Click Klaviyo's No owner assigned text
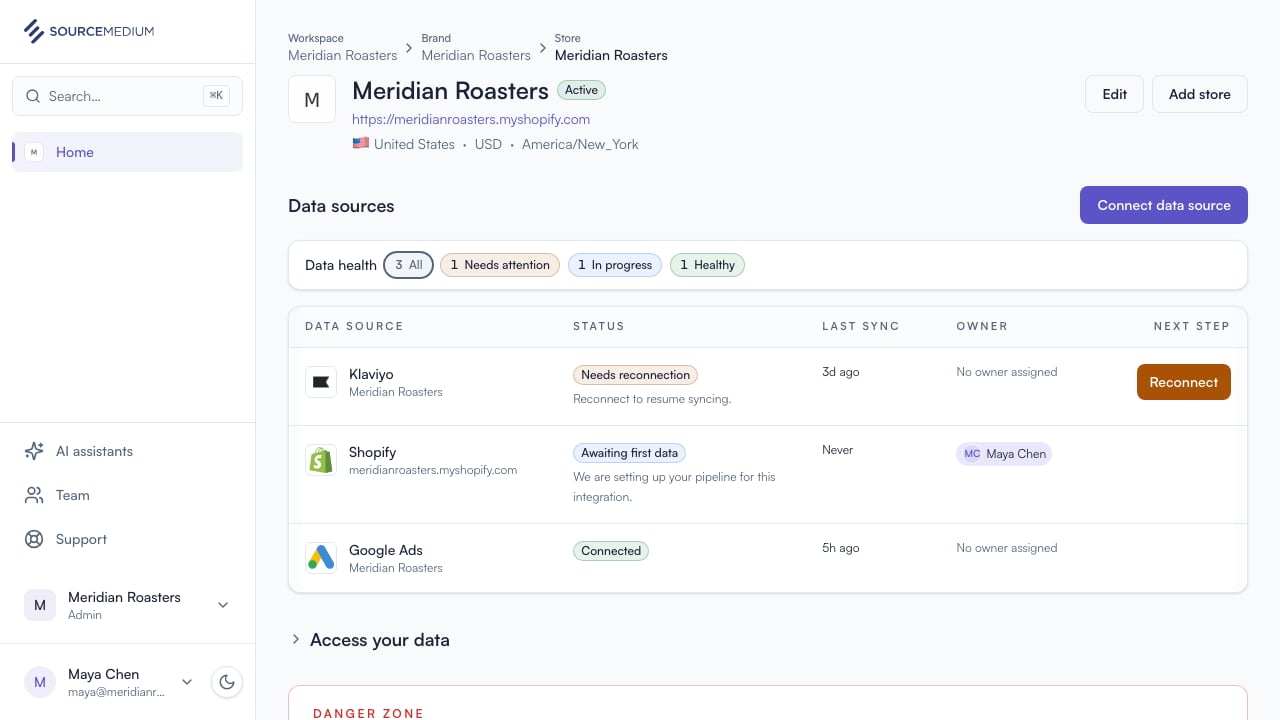The height and width of the screenshot is (720, 1280). (x=1006, y=372)
